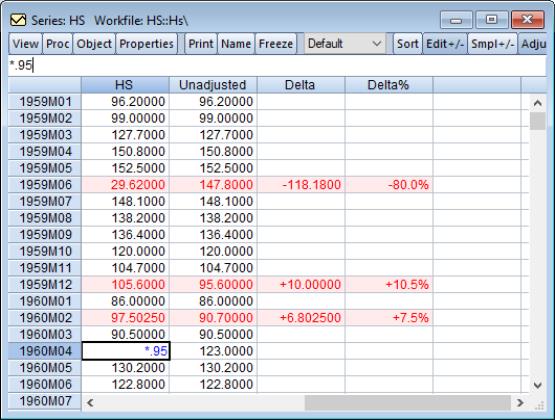Toggle Smpl+/- sample display
This screenshot has height=420, width=555.
tap(492, 44)
